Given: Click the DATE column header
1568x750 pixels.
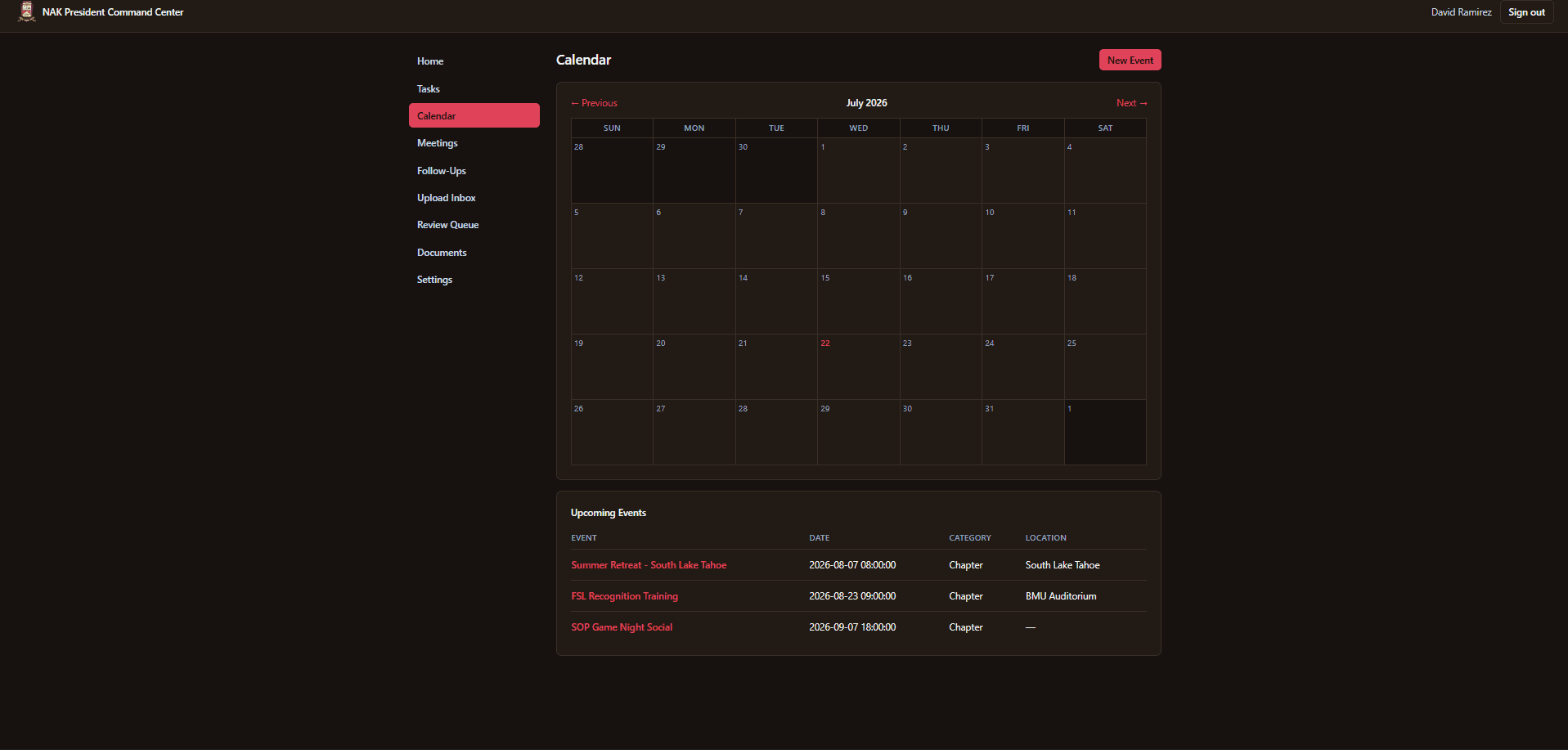Looking at the screenshot, I should (x=819, y=538).
